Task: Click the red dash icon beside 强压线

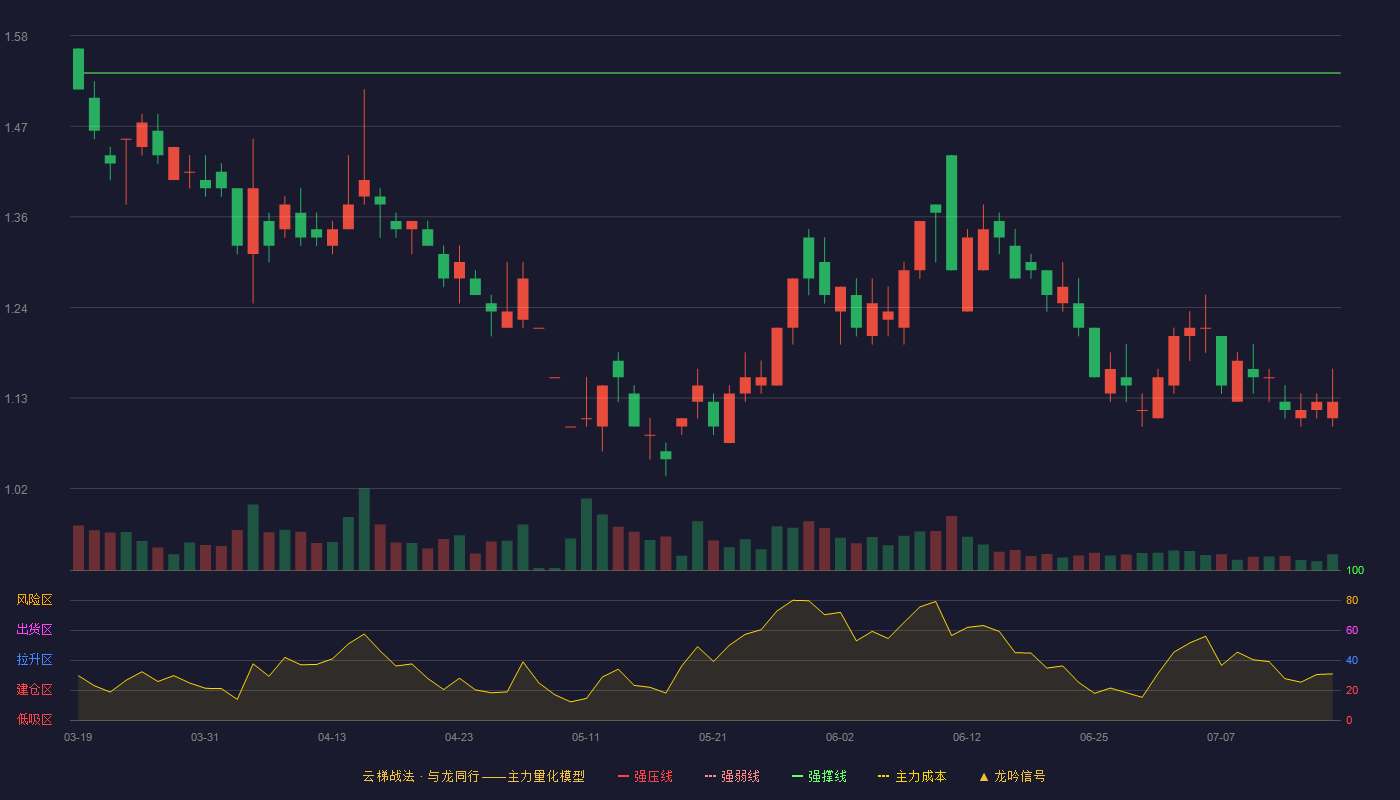Action: coord(623,776)
